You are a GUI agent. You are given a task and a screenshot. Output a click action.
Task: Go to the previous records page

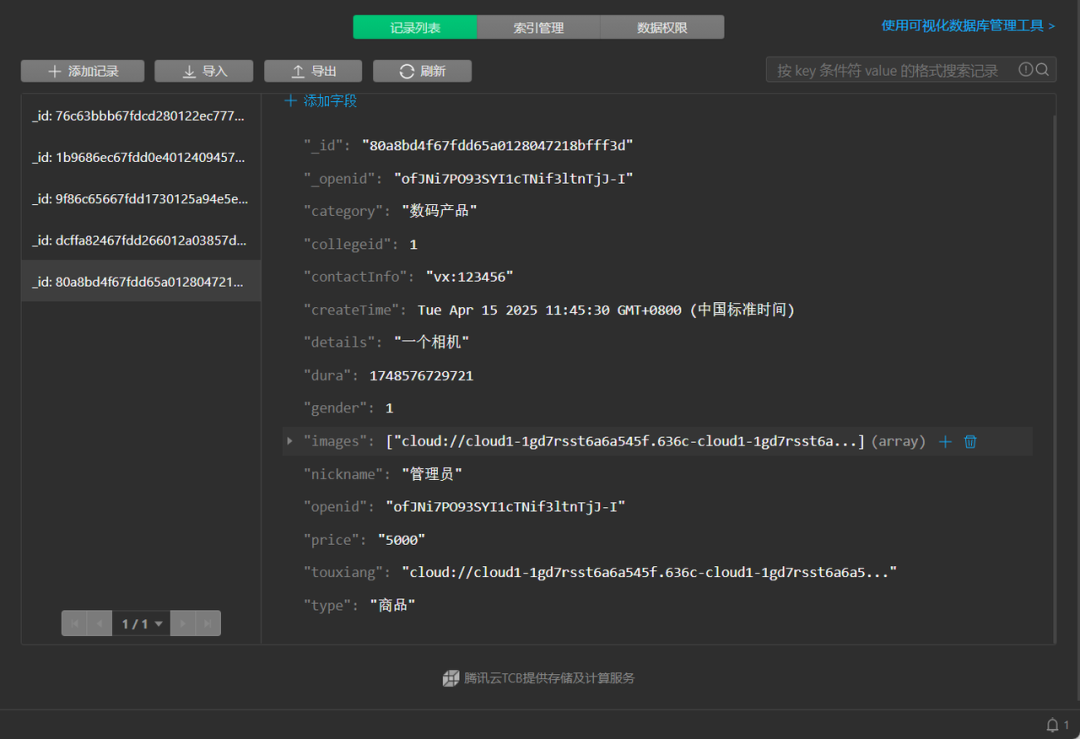(99, 624)
